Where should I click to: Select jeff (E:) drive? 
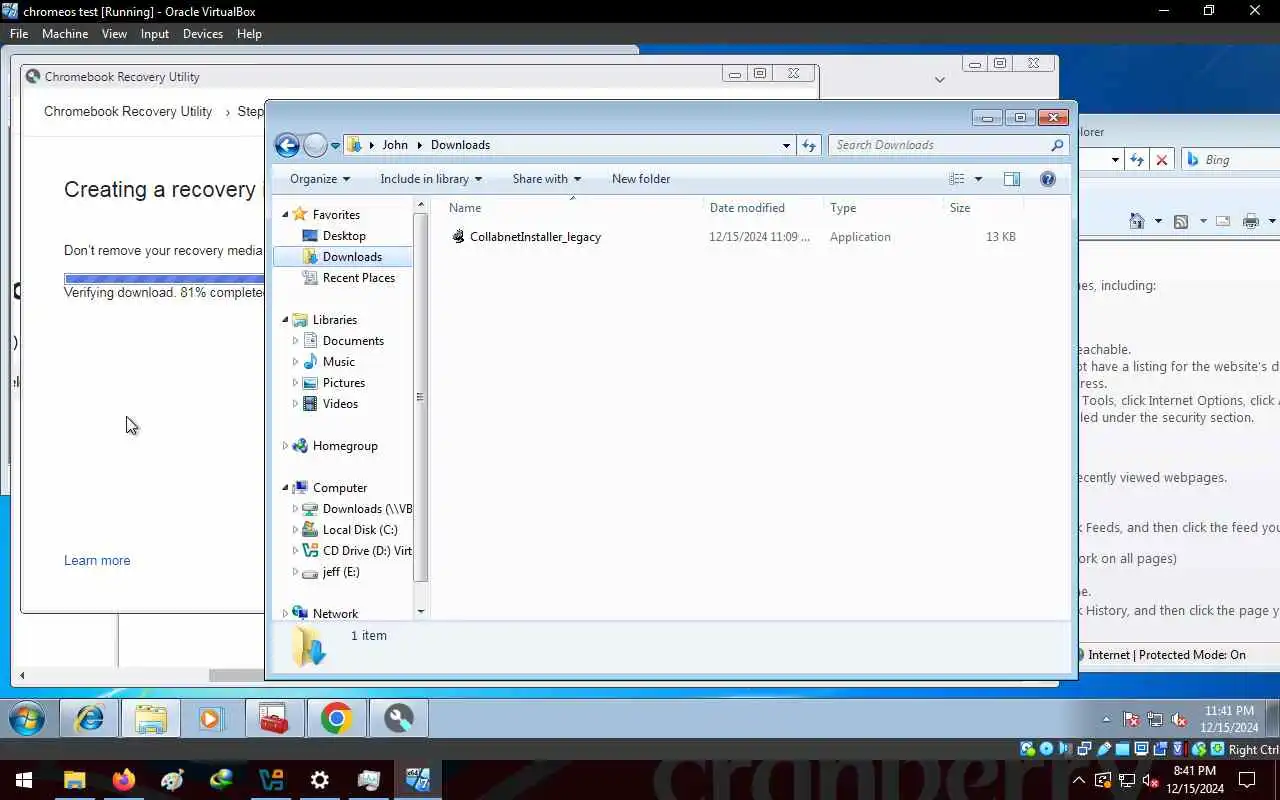tap(340, 572)
